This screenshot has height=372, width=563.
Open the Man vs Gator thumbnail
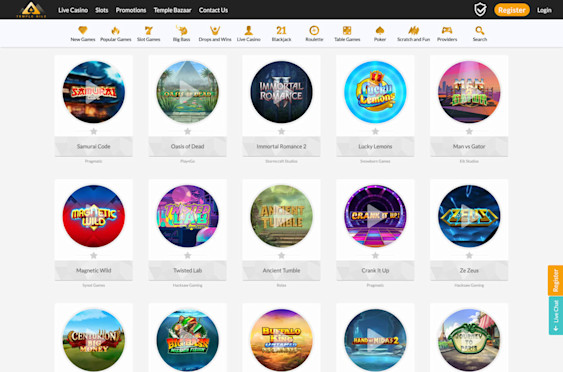click(469, 92)
